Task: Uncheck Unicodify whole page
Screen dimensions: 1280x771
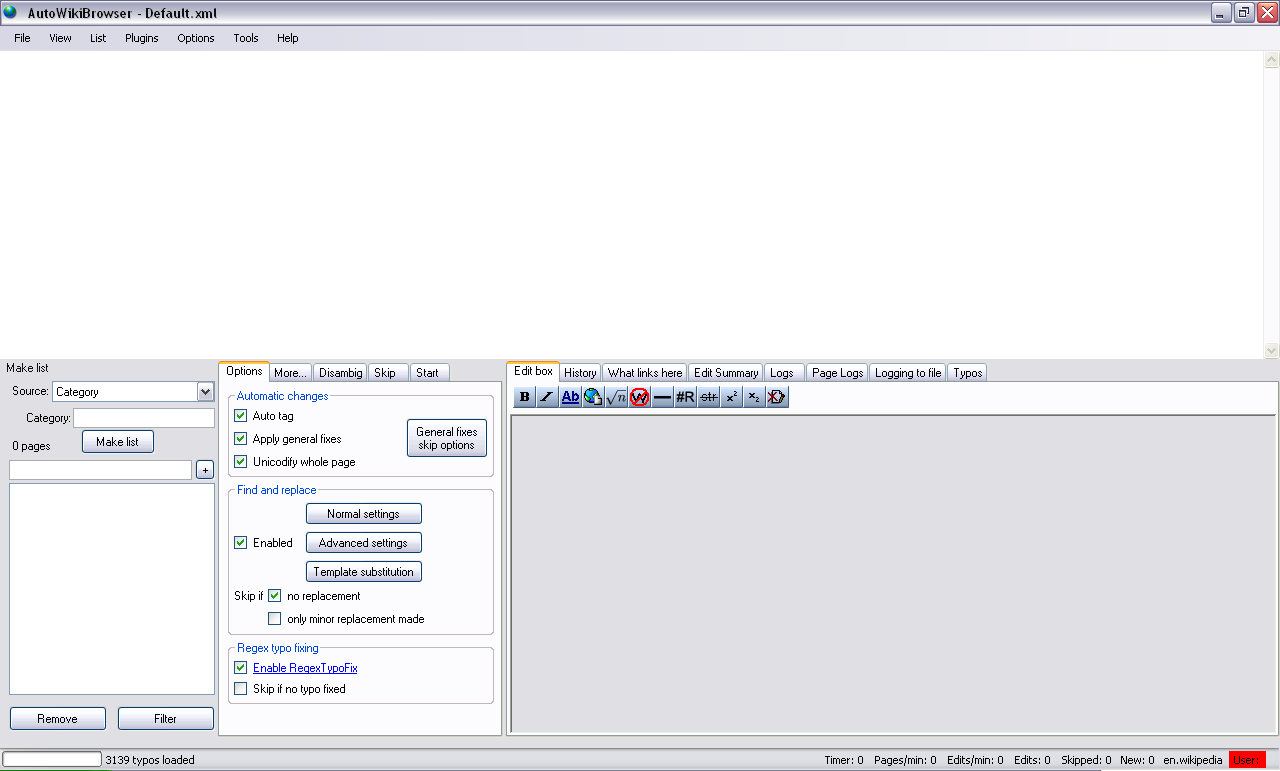Action: 240,461
